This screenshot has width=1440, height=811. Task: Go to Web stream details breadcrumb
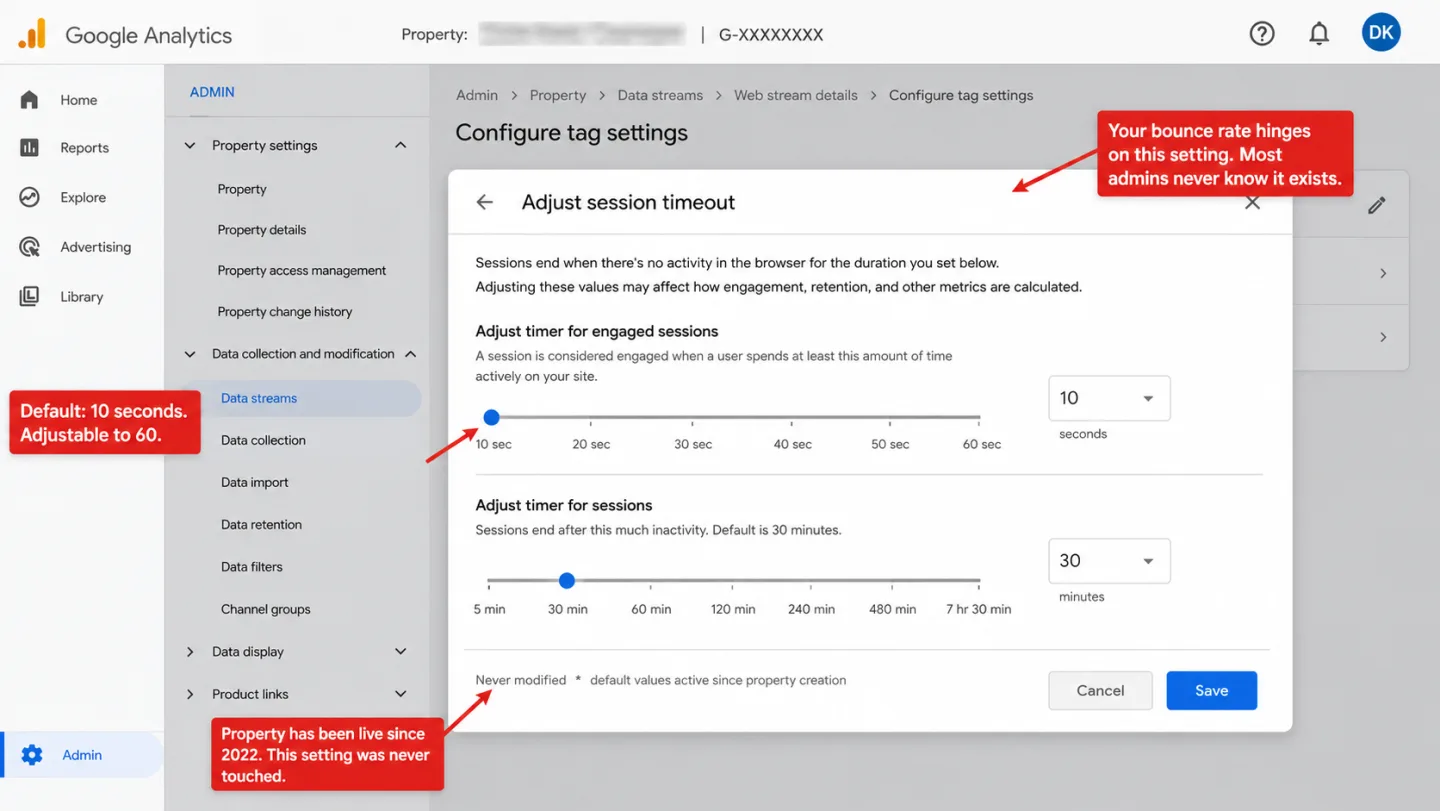click(x=796, y=96)
